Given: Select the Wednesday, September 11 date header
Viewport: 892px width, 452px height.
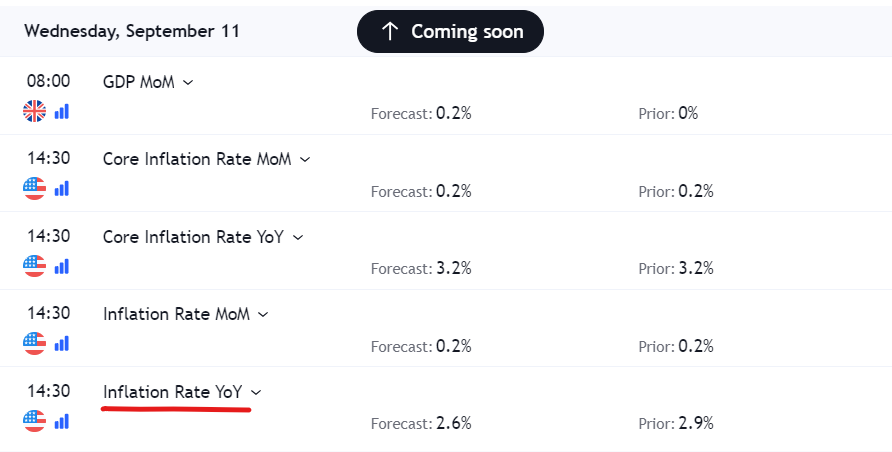Looking at the screenshot, I should (132, 31).
